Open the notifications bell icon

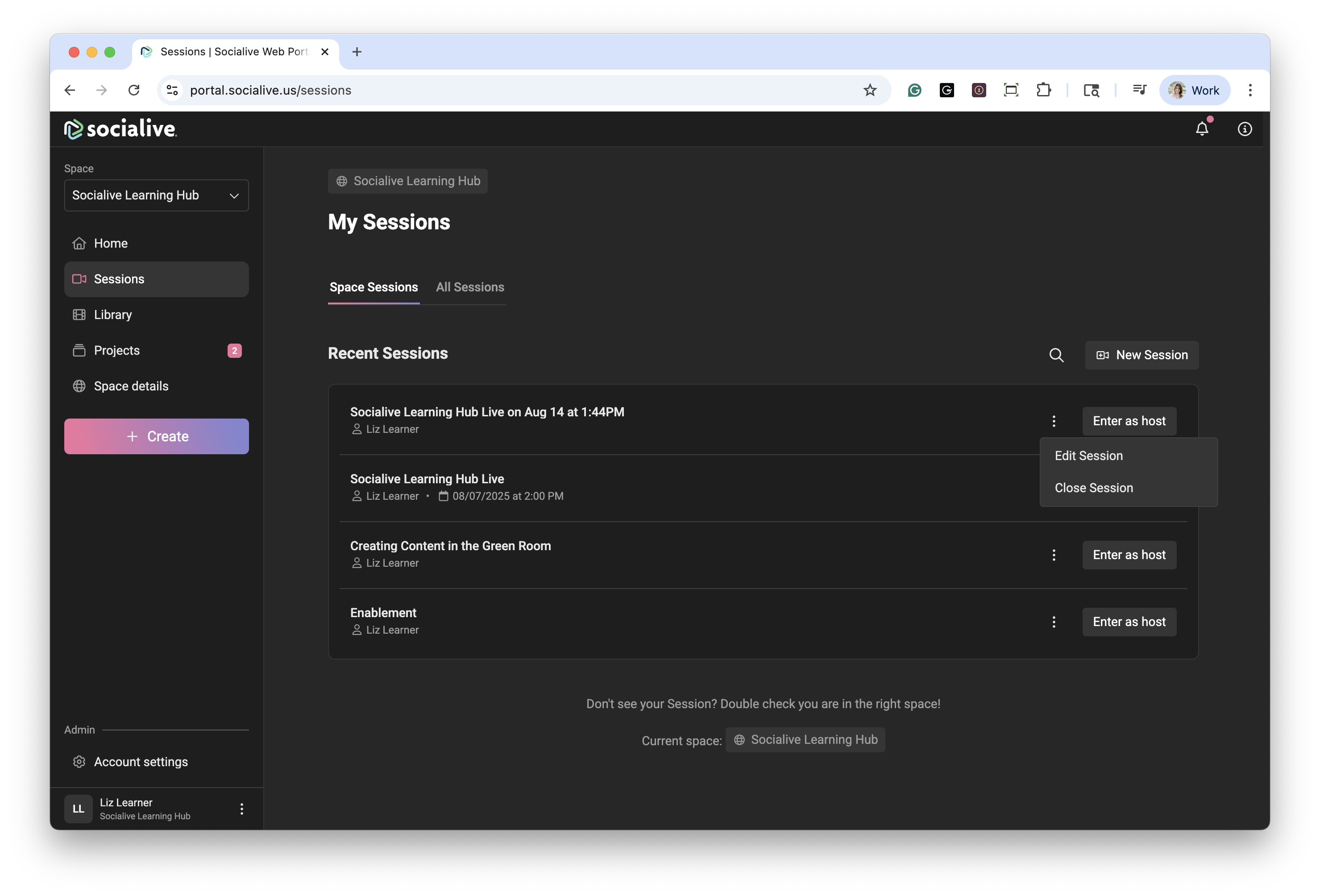[x=1202, y=129]
